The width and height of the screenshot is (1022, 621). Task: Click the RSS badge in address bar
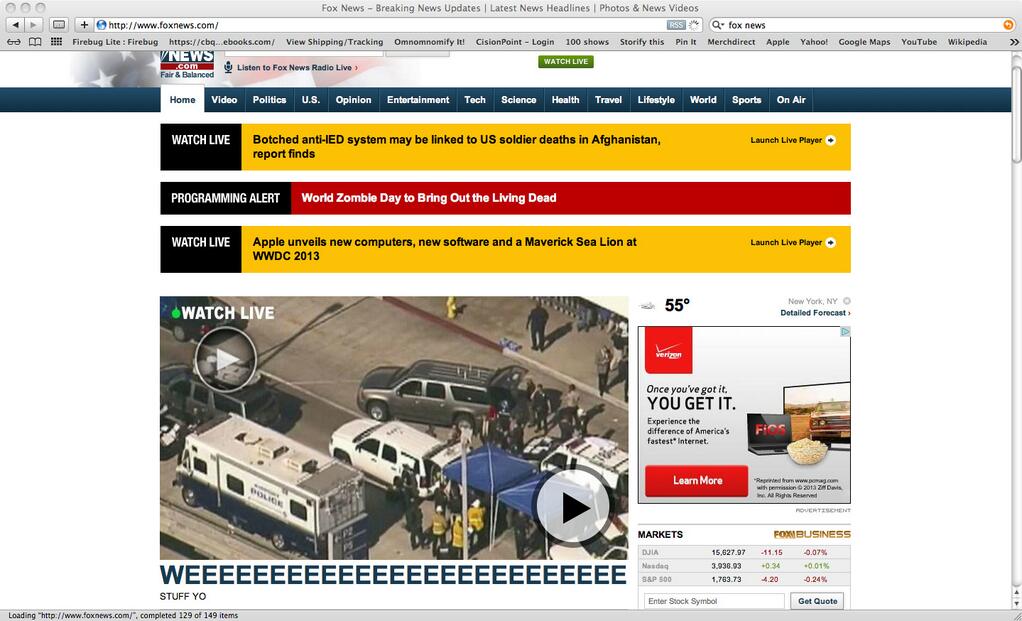click(676, 25)
